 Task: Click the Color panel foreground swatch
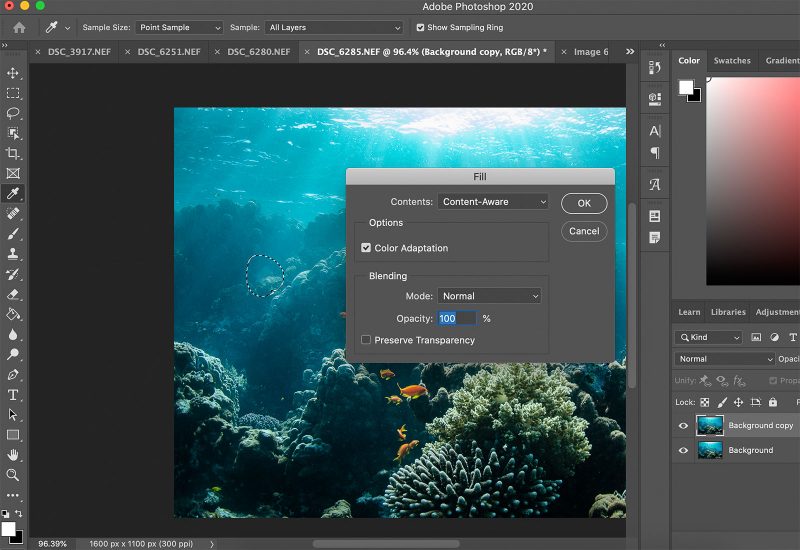686,87
